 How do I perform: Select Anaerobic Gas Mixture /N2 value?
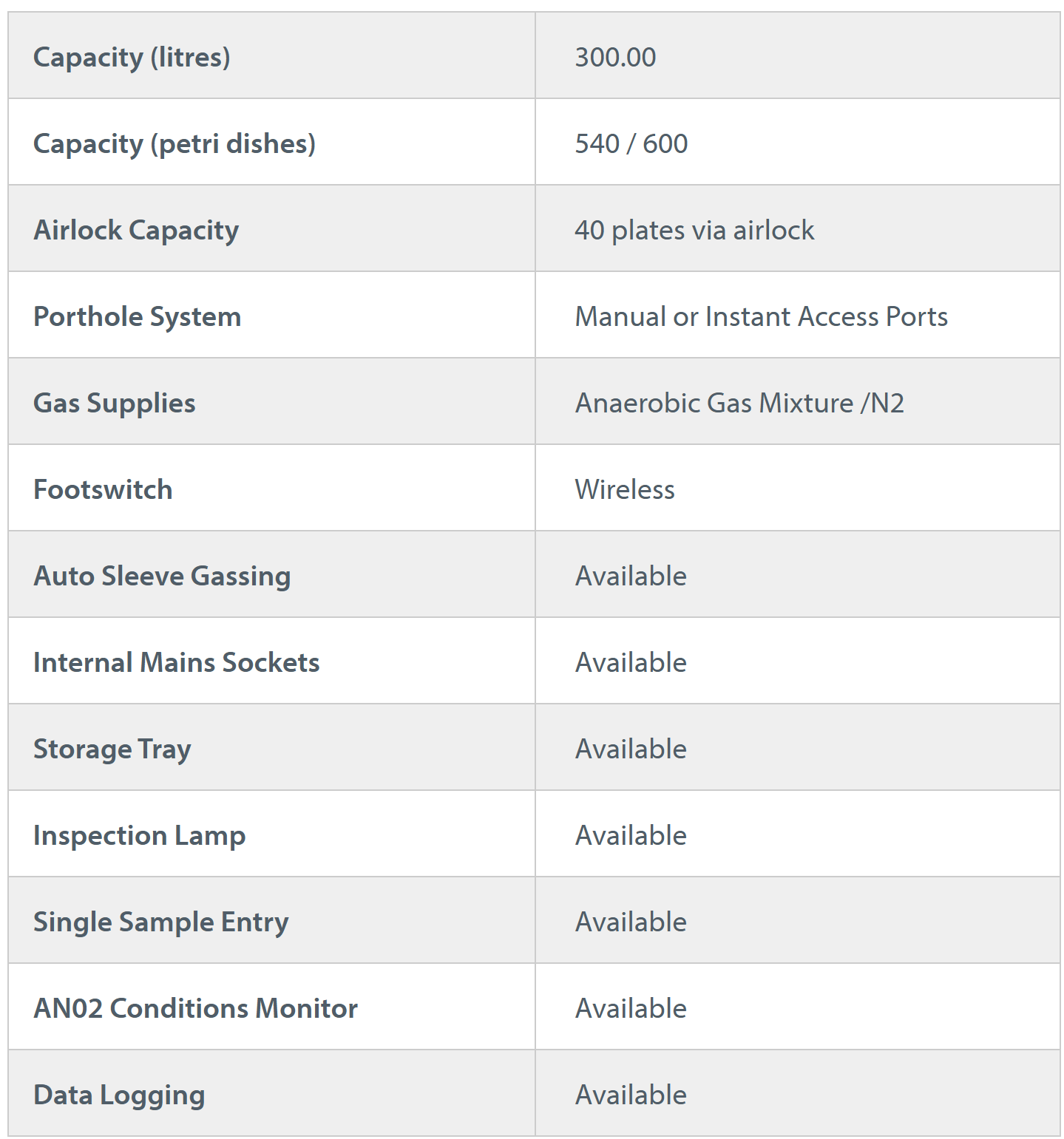tap(739, 403)
